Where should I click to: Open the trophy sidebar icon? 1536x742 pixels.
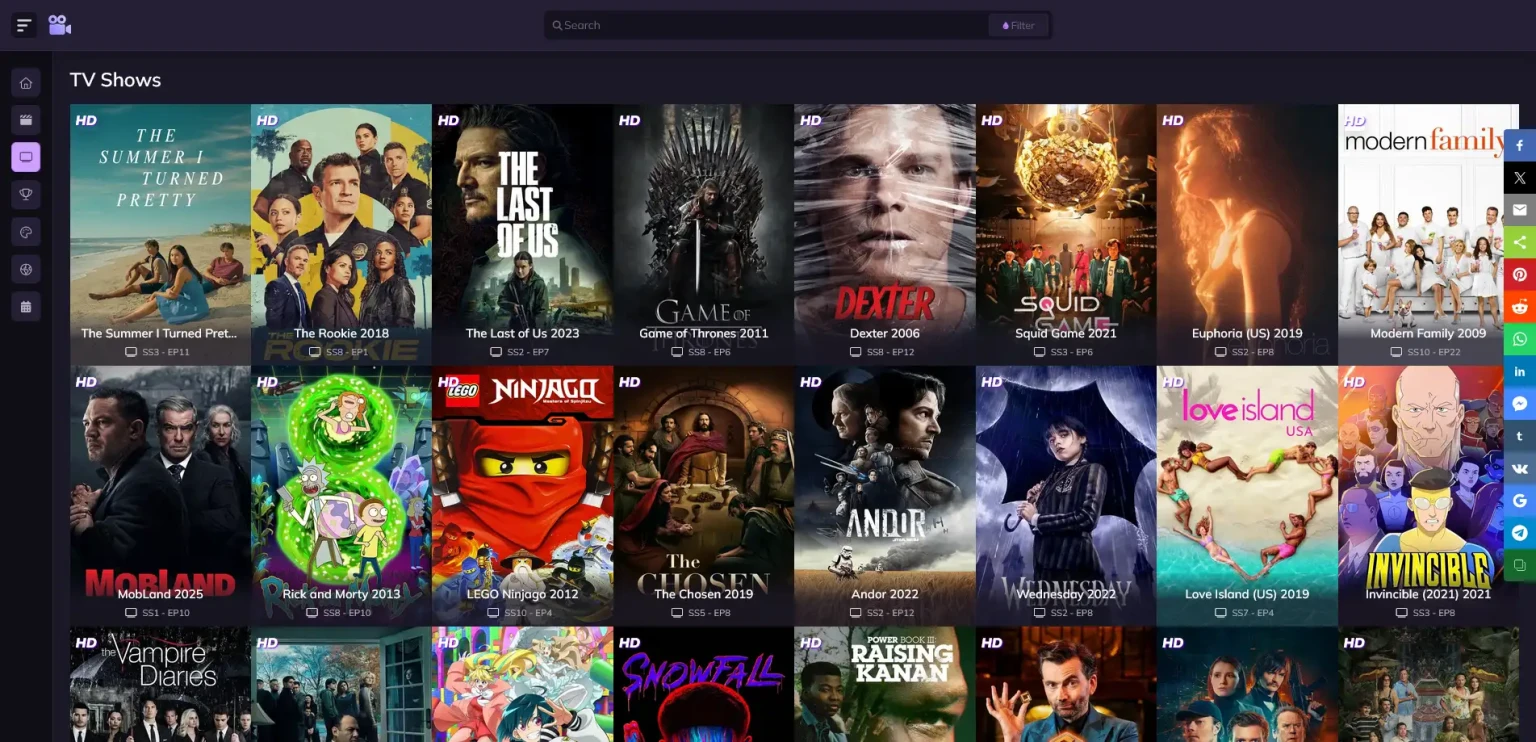(x=26, y=195)
